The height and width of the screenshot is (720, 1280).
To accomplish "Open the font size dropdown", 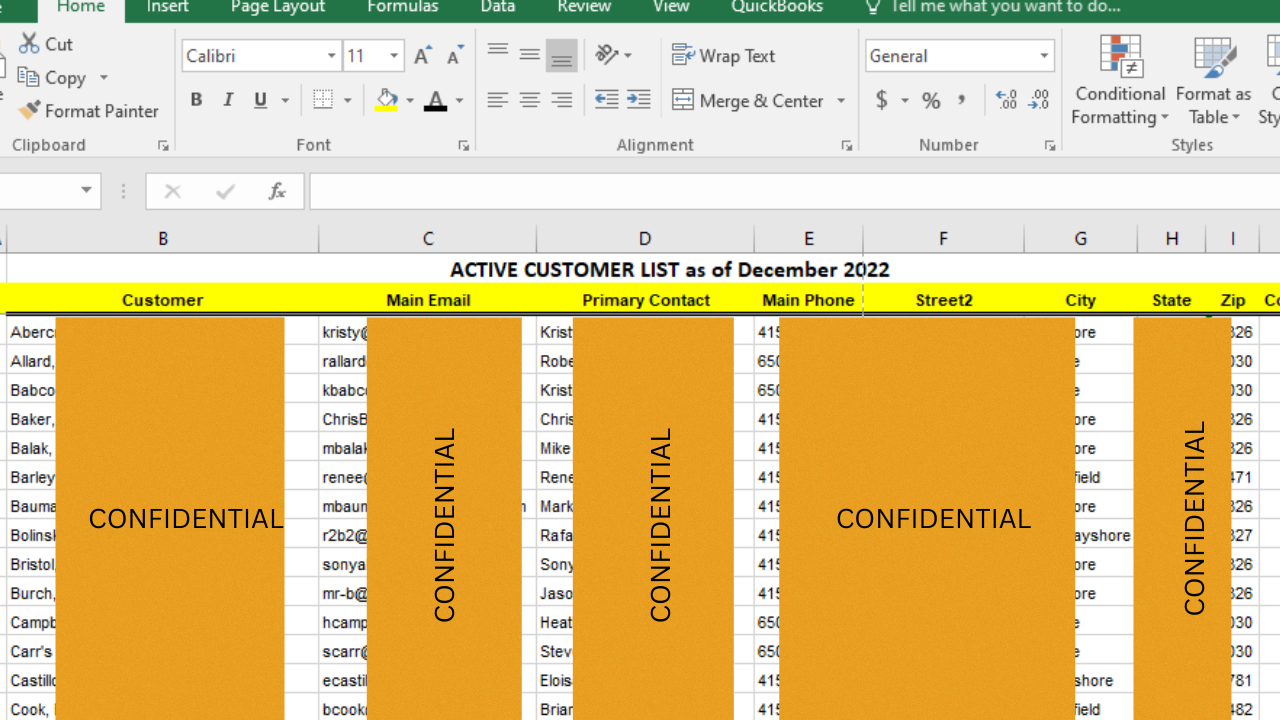I will 394,56.
